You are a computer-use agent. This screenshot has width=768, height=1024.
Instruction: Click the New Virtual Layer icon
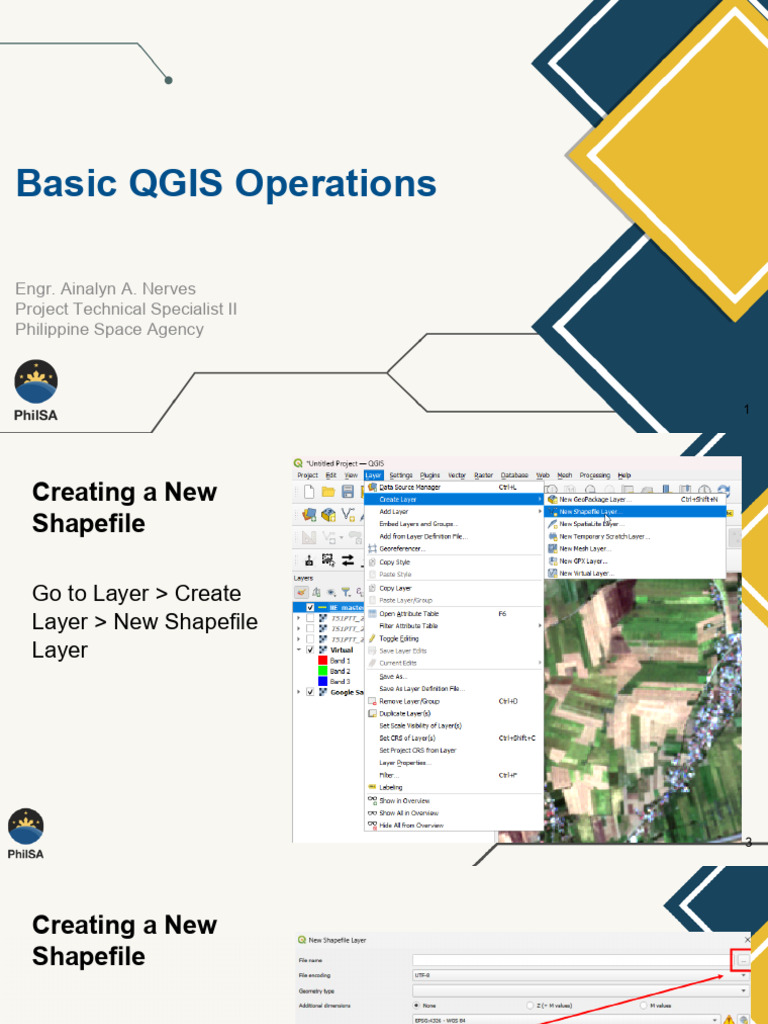point(552,573)
